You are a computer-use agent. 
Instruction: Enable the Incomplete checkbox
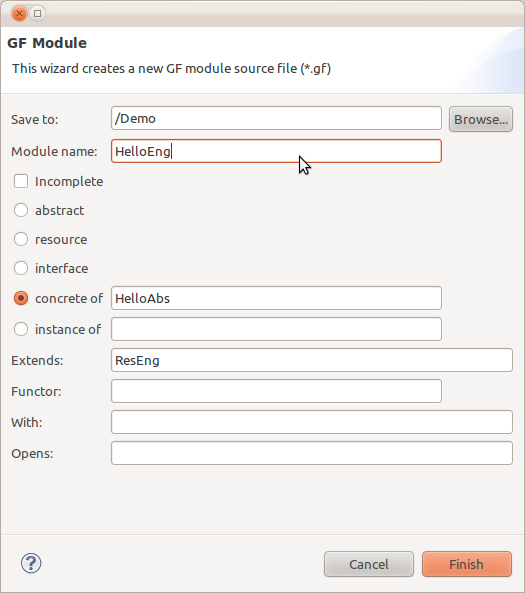point(21,181)
